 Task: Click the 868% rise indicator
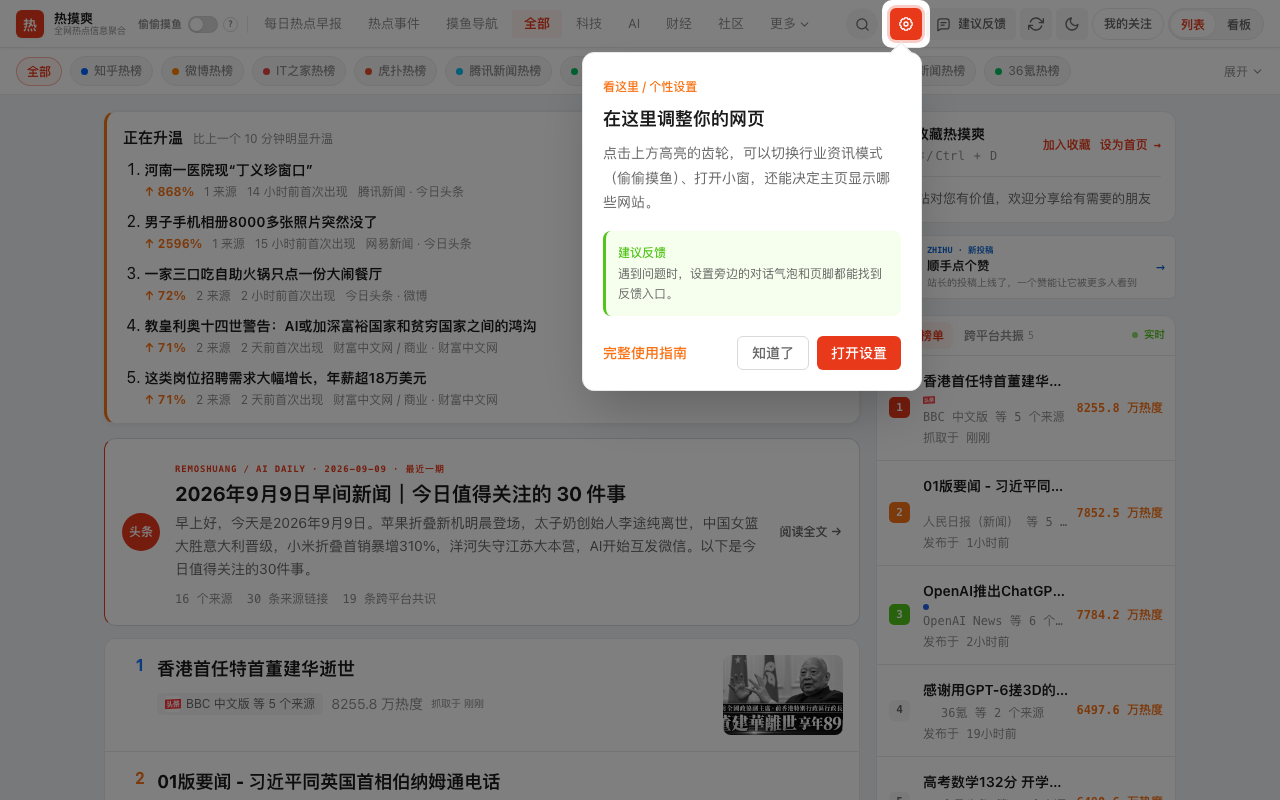[169, 191]
